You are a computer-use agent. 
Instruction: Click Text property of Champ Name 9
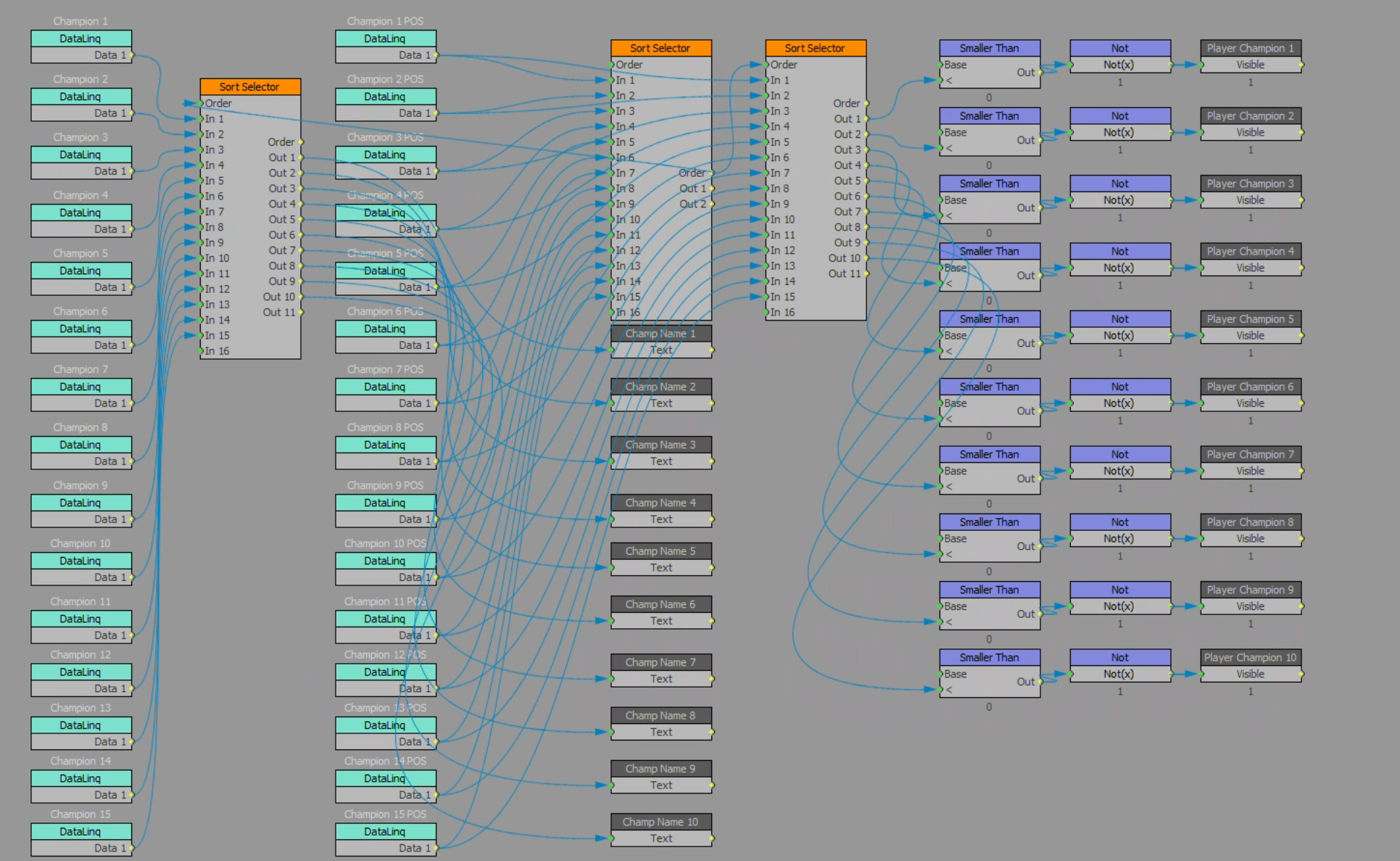[660, 785]
